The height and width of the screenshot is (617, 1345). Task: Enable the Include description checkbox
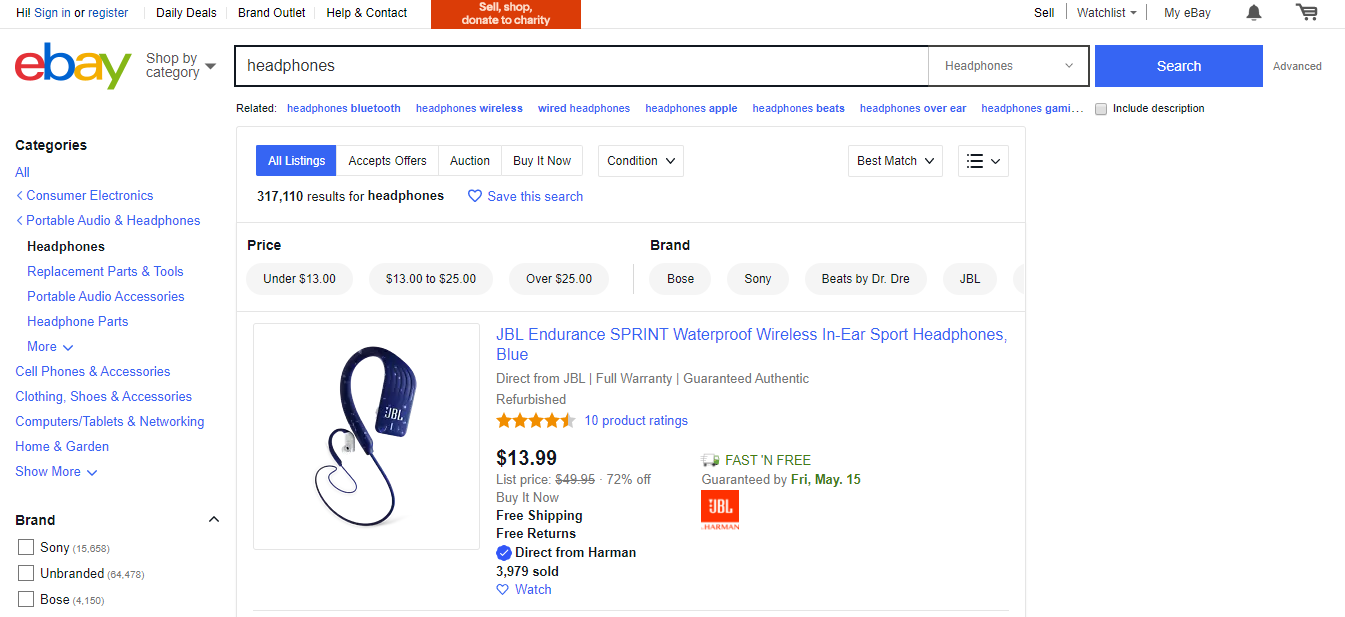pos(1101,109)
